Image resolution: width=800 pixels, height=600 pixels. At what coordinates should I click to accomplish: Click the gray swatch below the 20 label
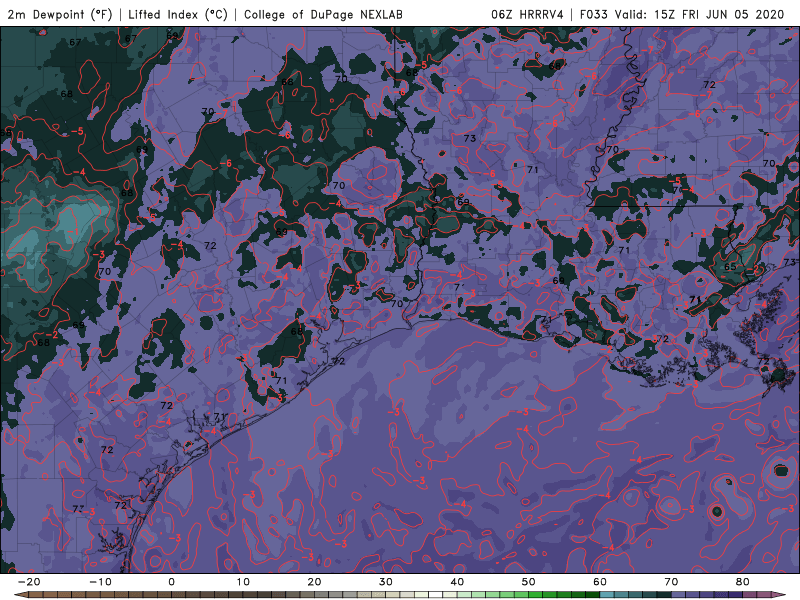click(x=321, y=594)
